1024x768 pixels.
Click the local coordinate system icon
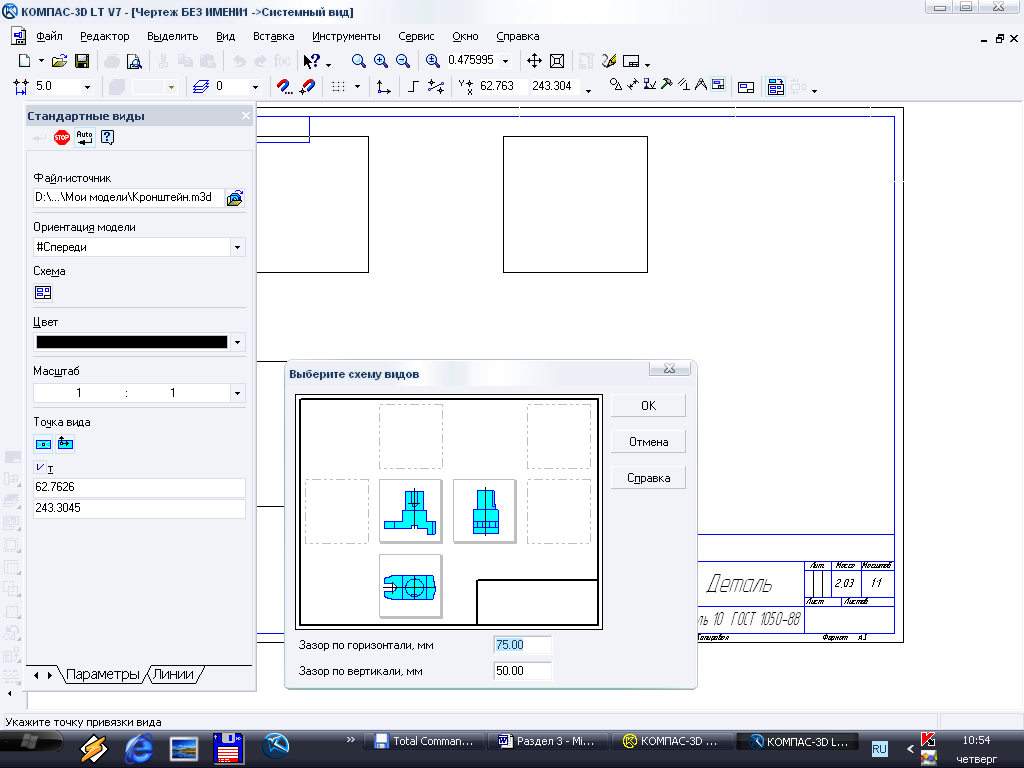tap(383, 86)
